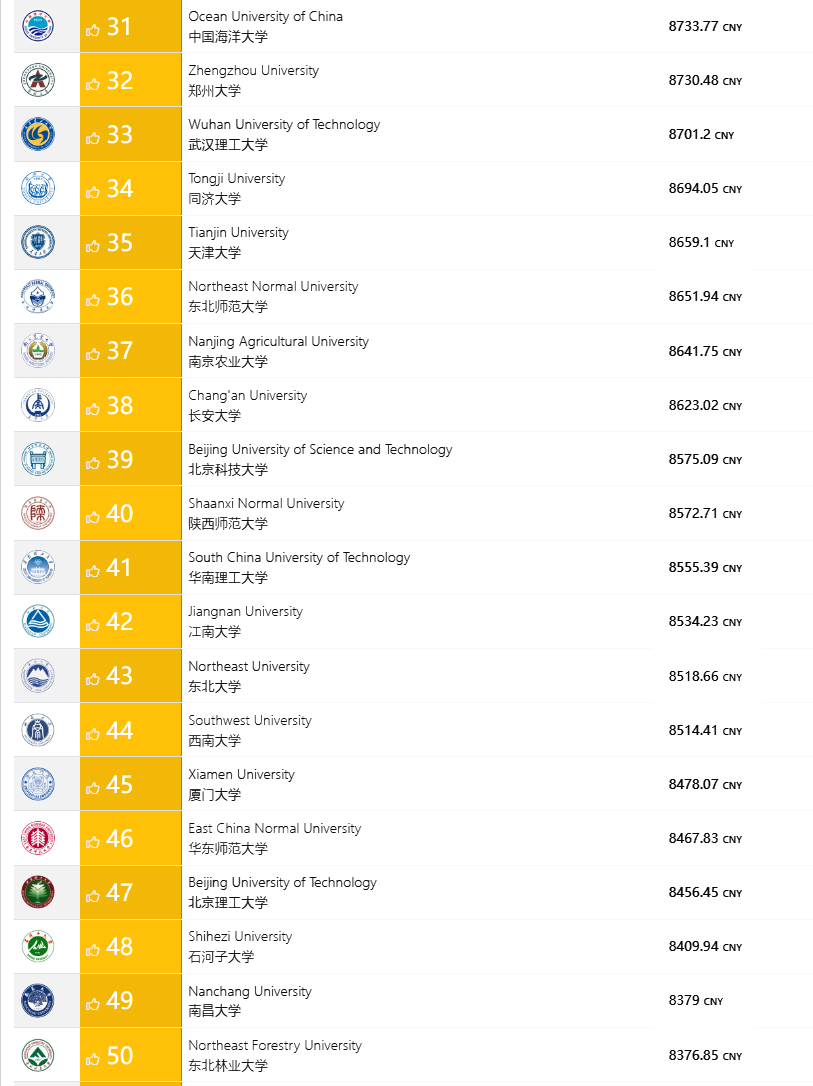Select the rank 43 yellow cell

tap(131, 676)
